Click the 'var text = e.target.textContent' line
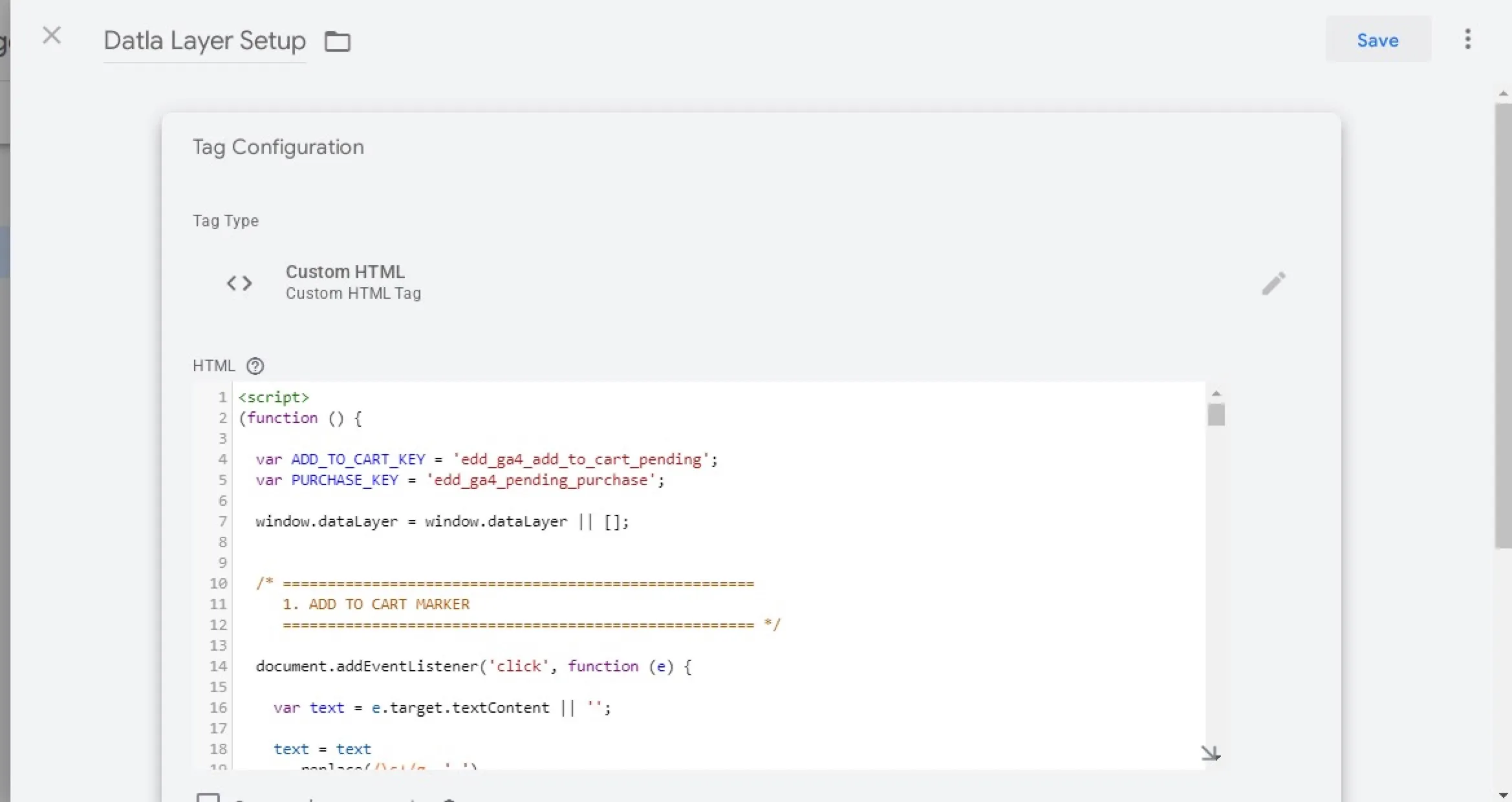Image resolution: width=1512 pixels, height=802 pixels. click(x=442, y=708)
